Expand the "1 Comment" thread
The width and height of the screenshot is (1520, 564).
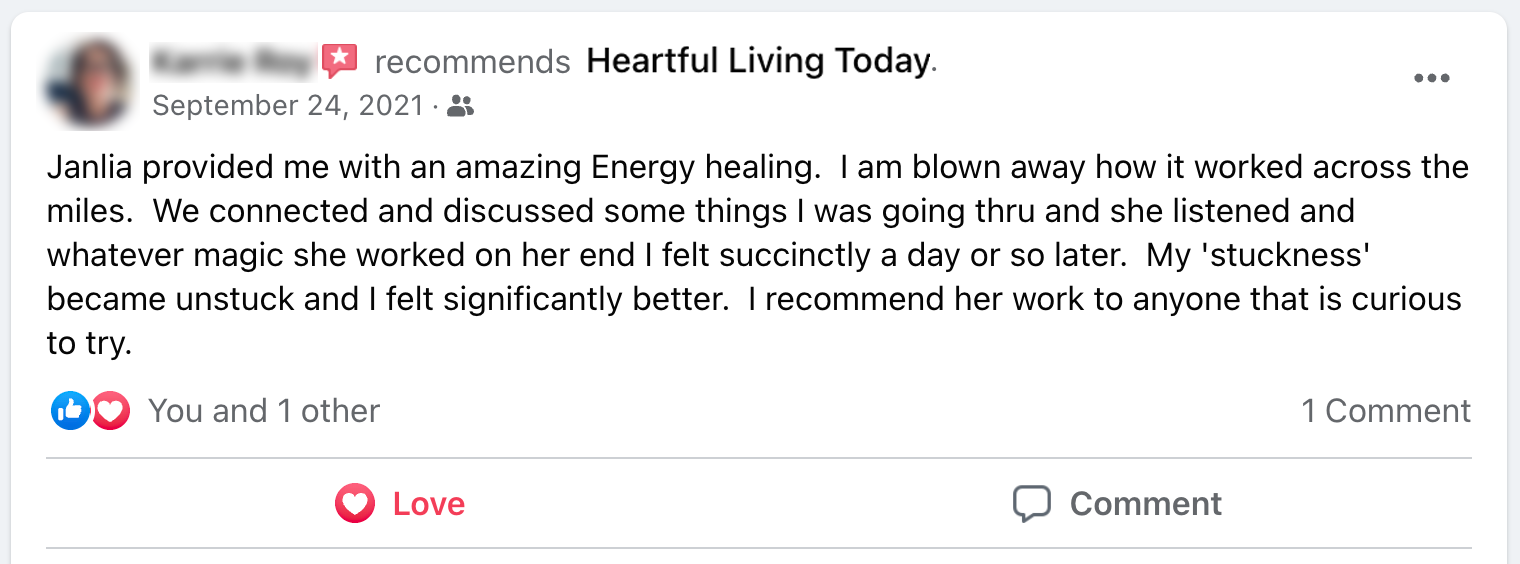coord(1385,411)
